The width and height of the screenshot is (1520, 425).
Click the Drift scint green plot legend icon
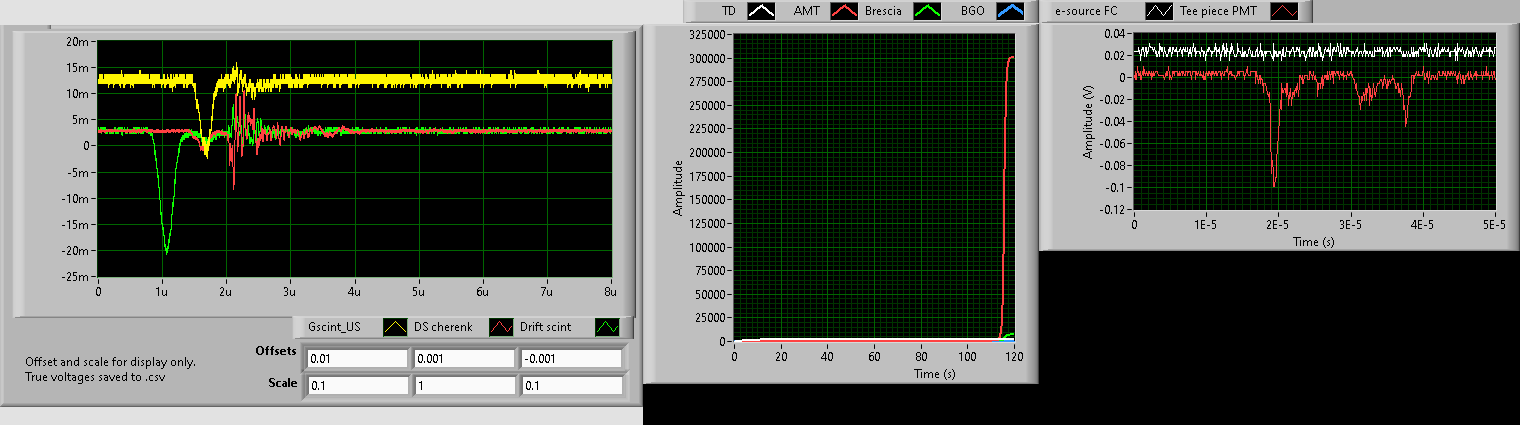pos(609,327)
